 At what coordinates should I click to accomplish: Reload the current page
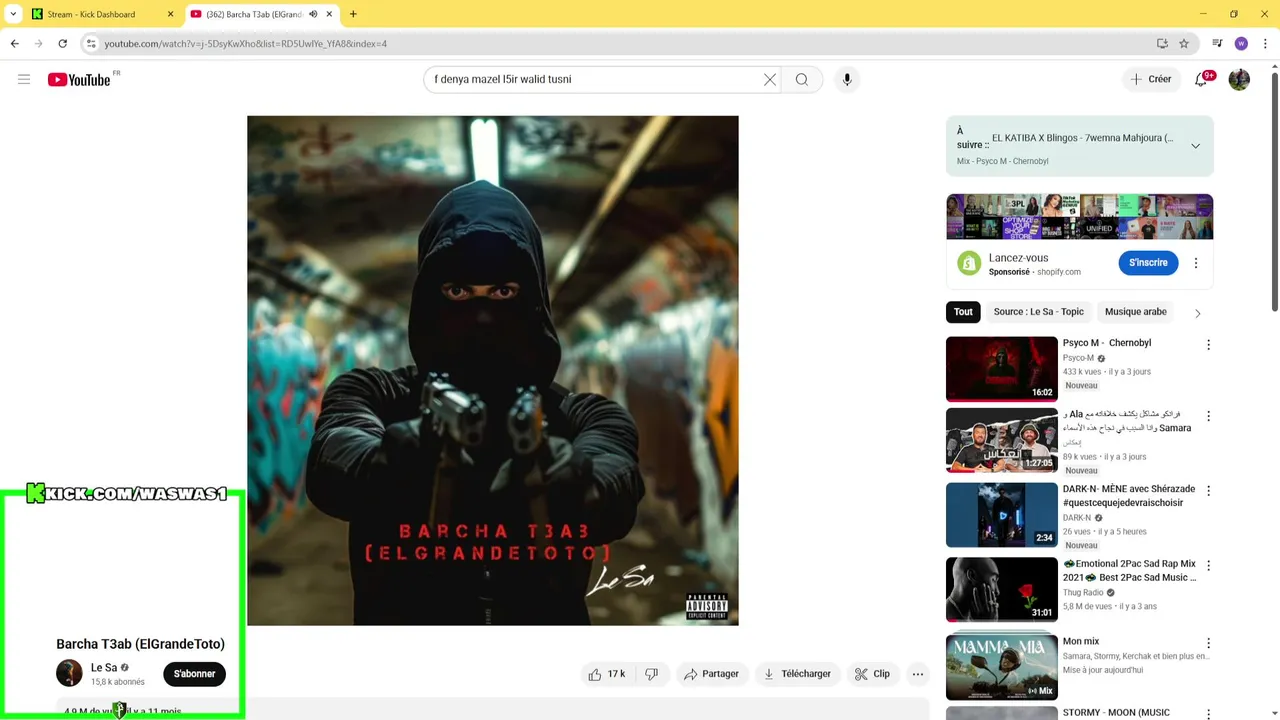pyautogui.click(x=62, y=43)
